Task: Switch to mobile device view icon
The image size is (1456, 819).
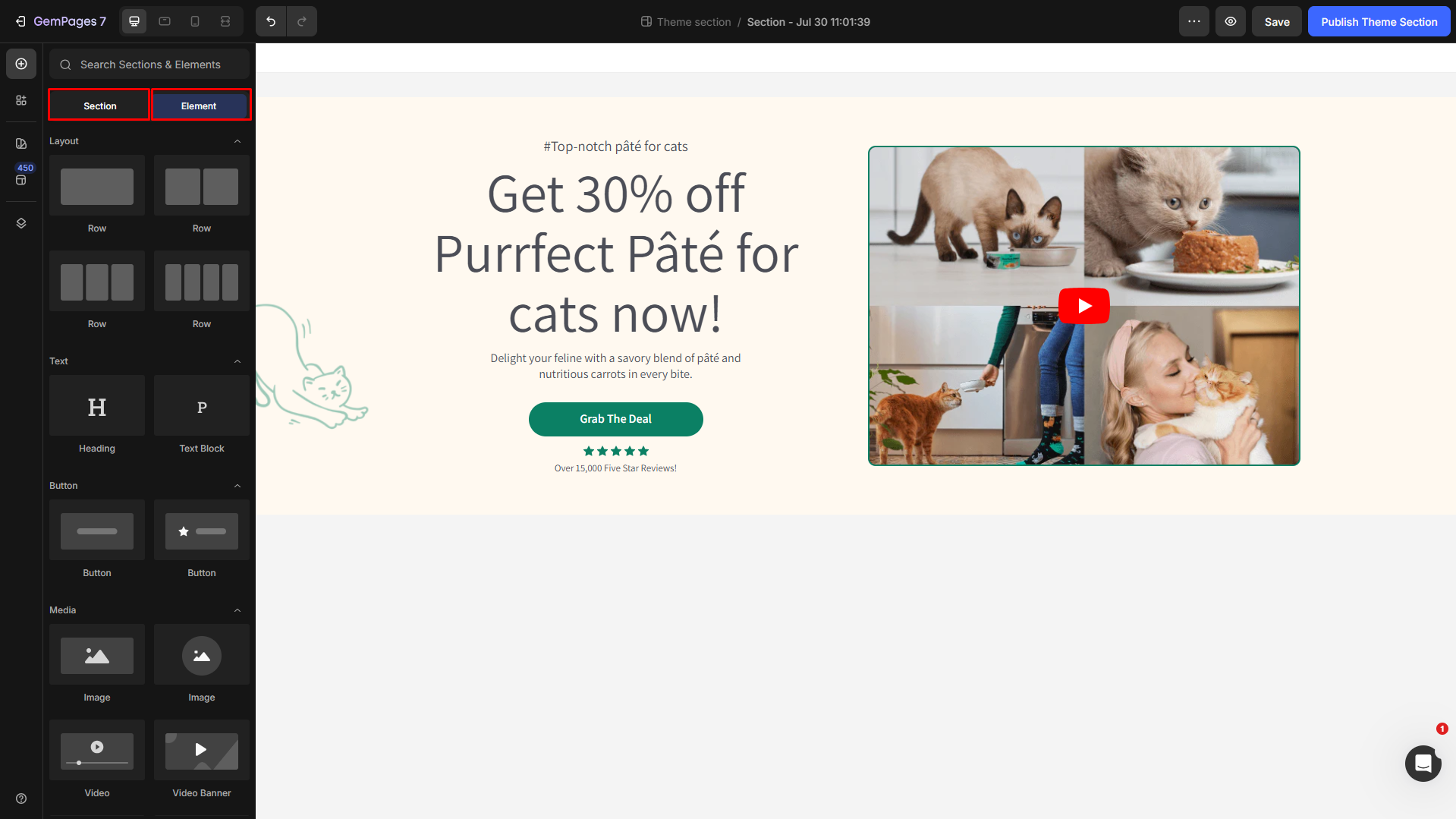Action: coord(195,21)
